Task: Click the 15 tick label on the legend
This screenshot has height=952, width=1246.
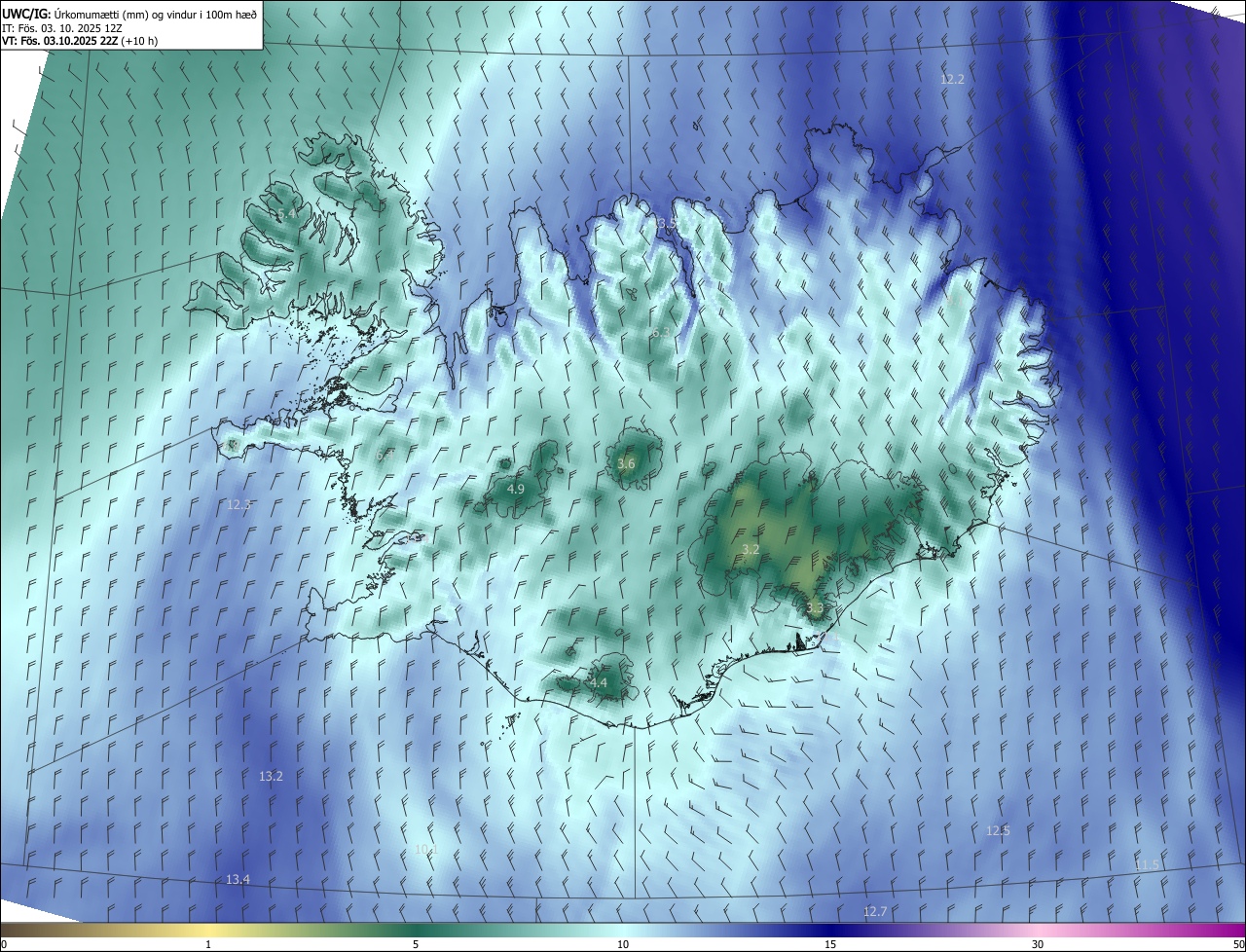Action: [830, 944]
